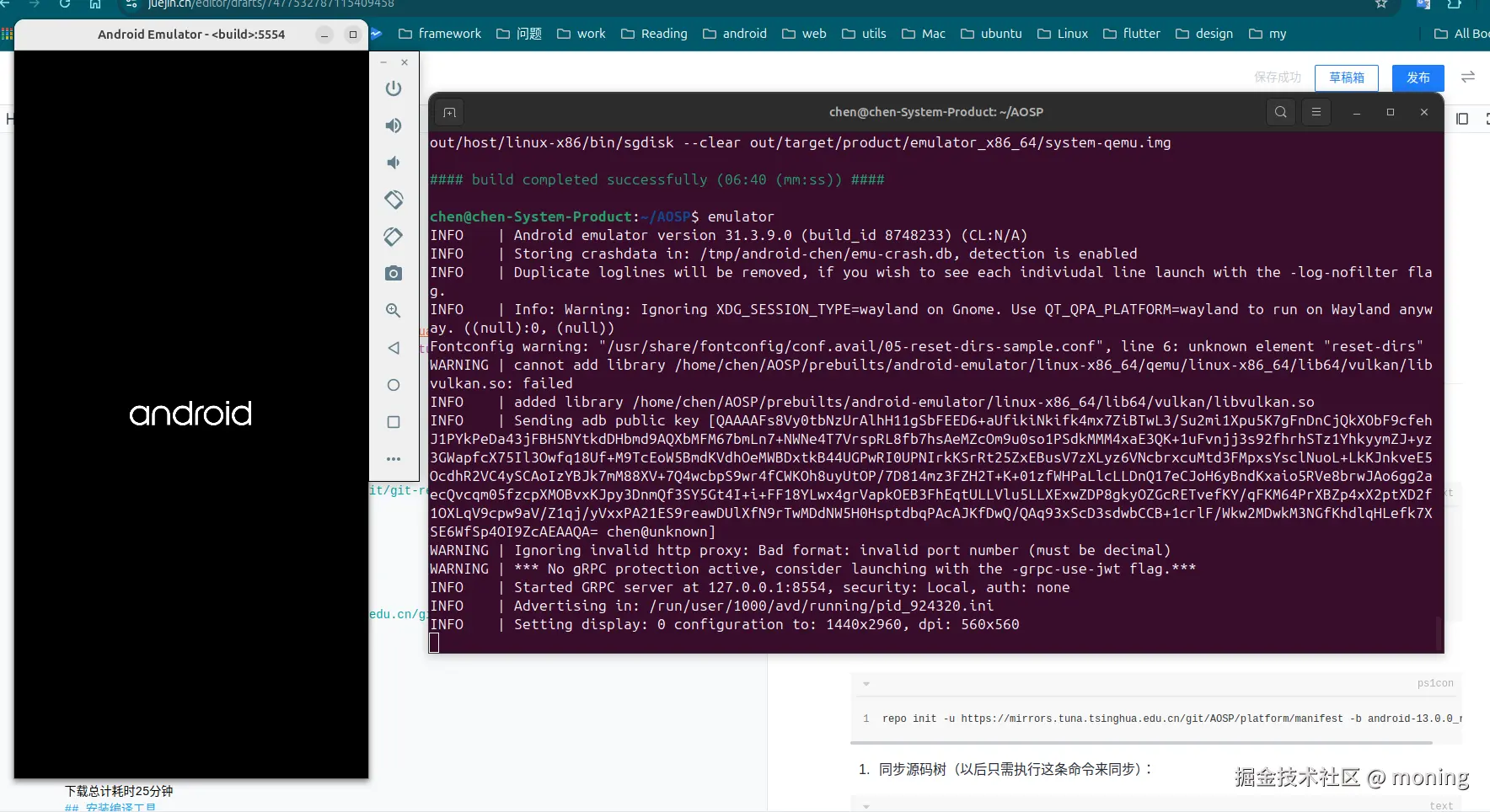Open the my bookmarks folder

tap(1268, 34)
